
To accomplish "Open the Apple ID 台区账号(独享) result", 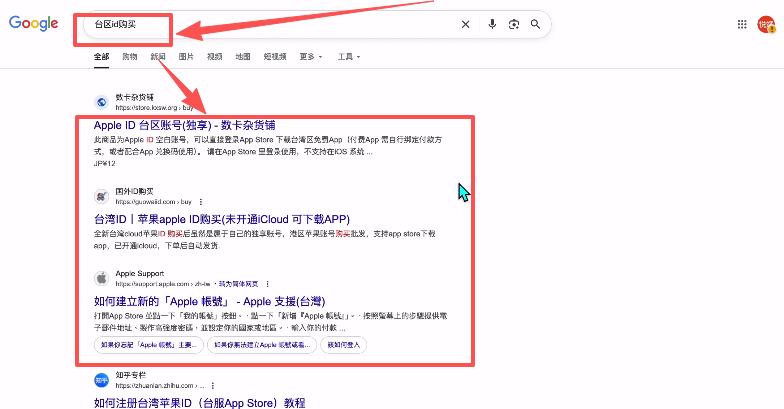I will [184, 125].
